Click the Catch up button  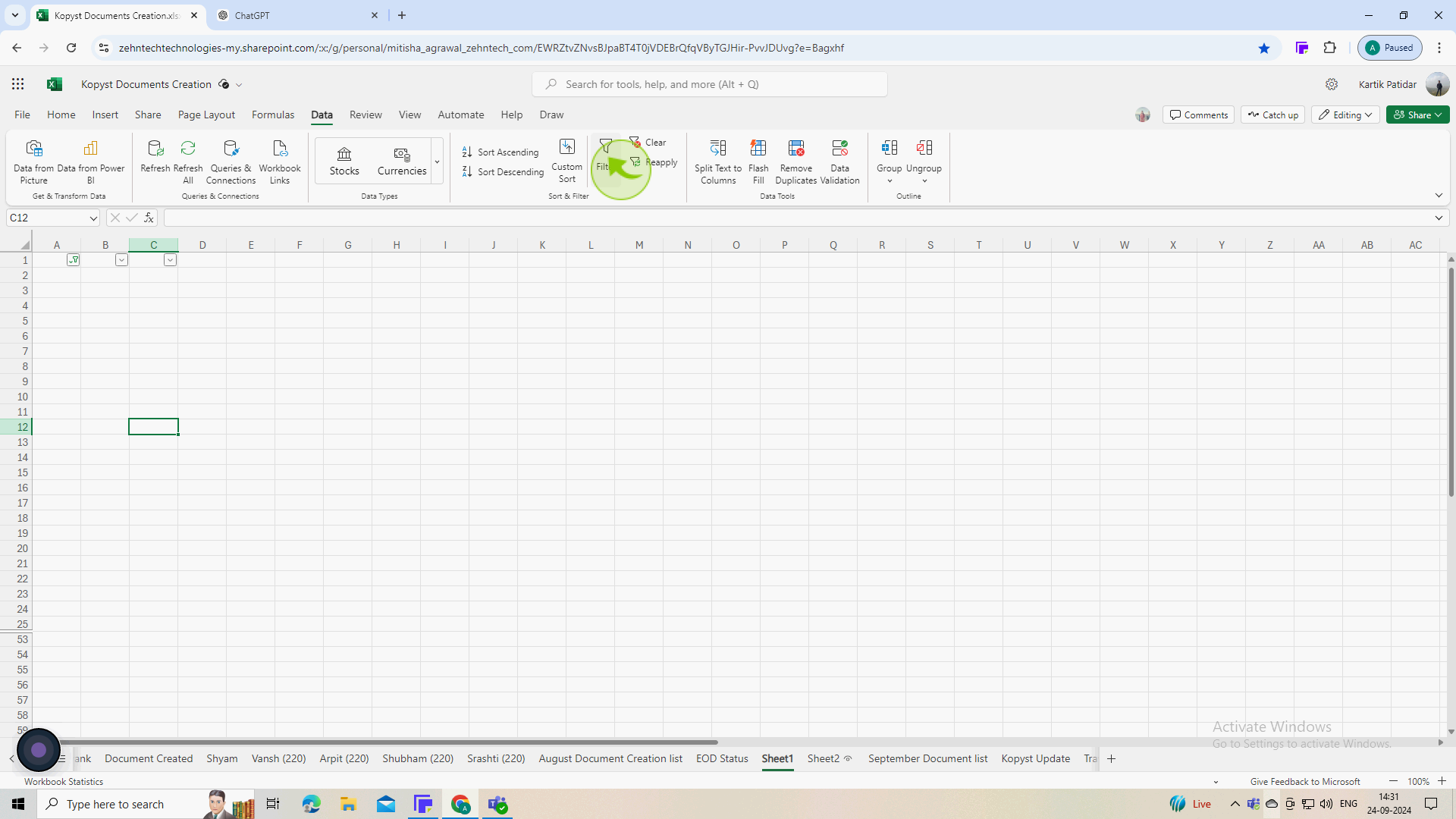pyautogui.click(x=1272, y=115)
